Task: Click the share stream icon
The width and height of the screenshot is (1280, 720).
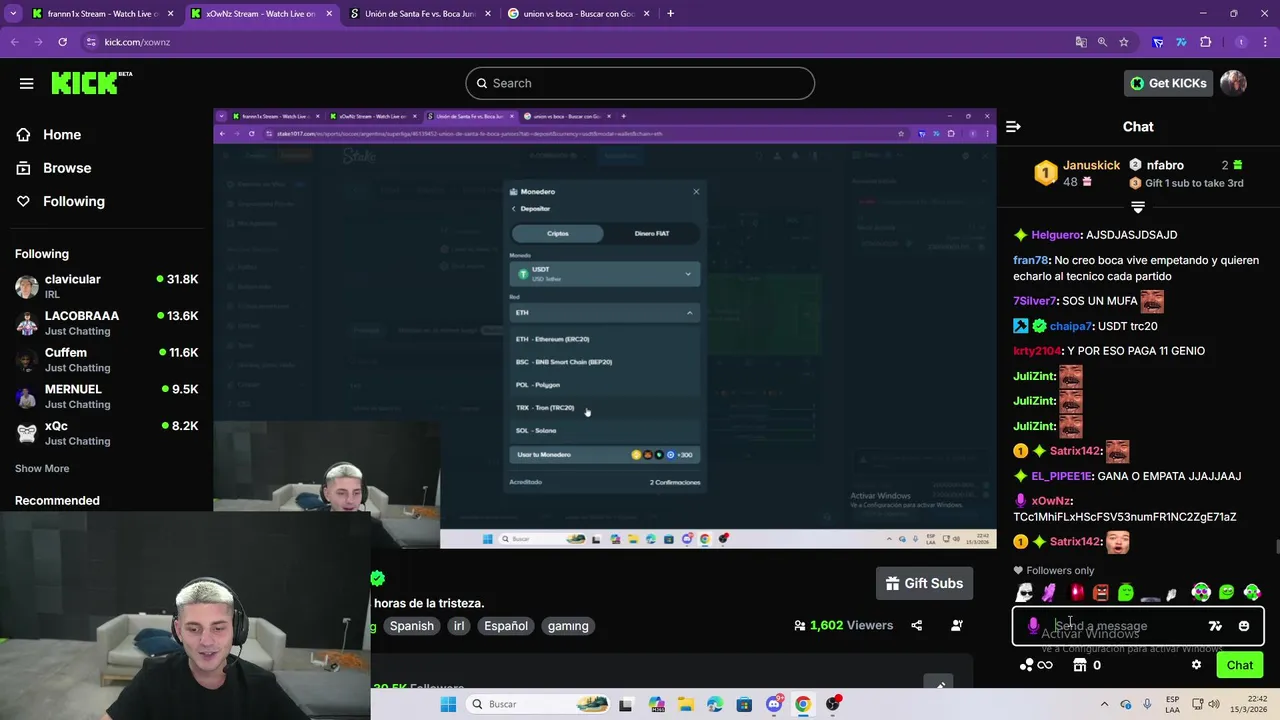Action: (x=917, y=625)
